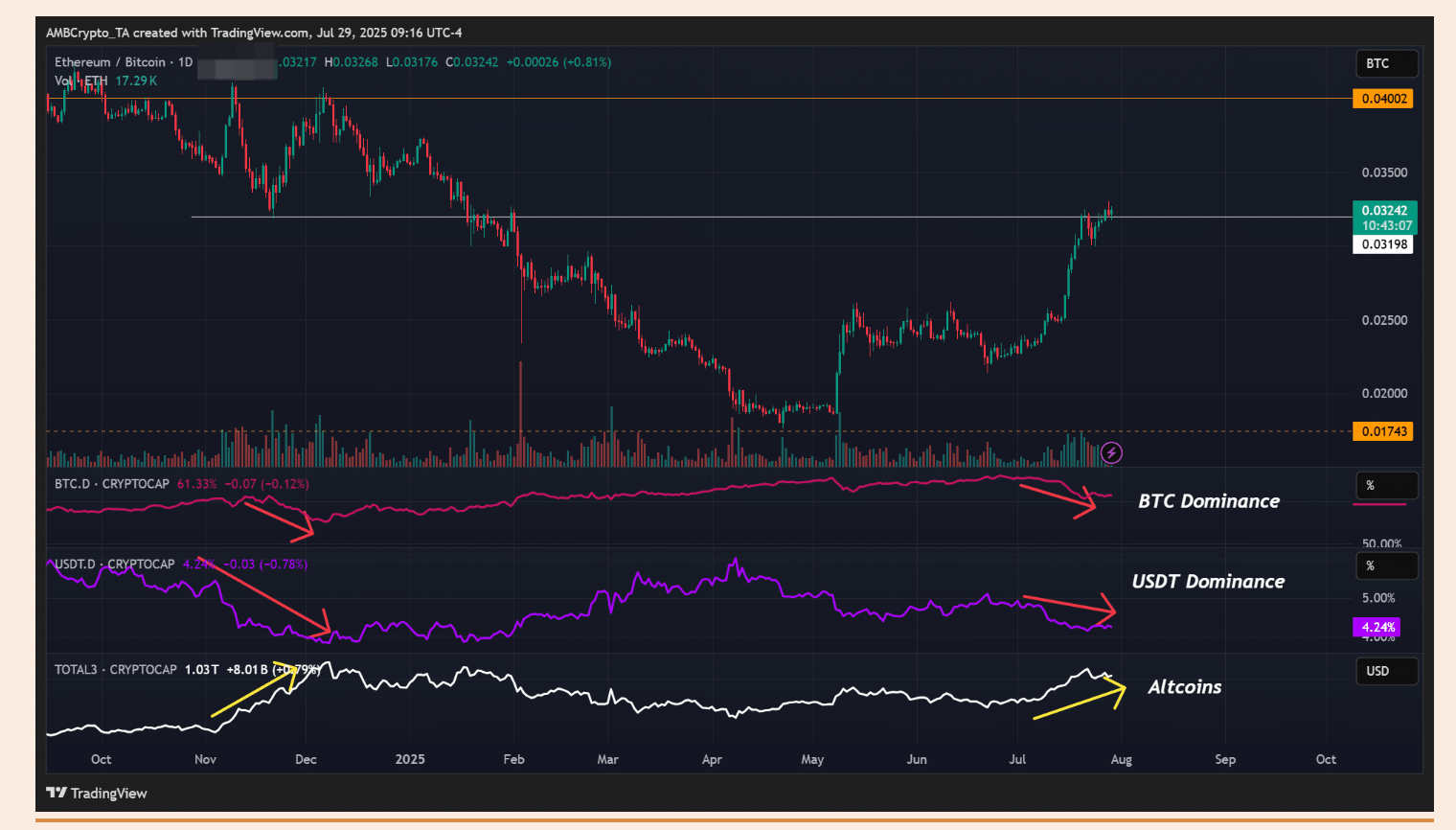
Task: Select the orange 0.01743 price label
Action: (1383, 431)
